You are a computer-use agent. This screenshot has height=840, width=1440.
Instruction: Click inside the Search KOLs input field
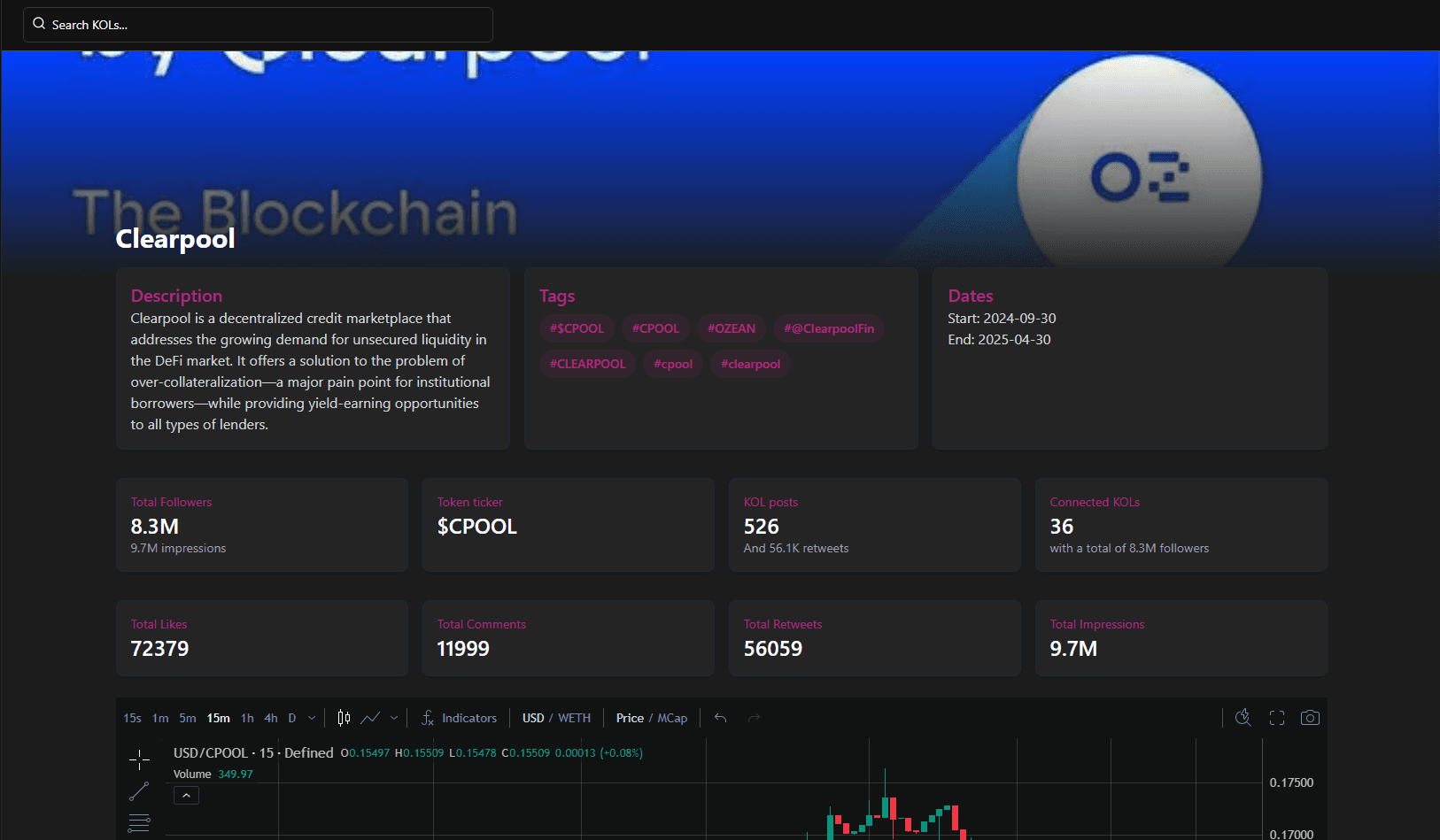pos(257,24)
